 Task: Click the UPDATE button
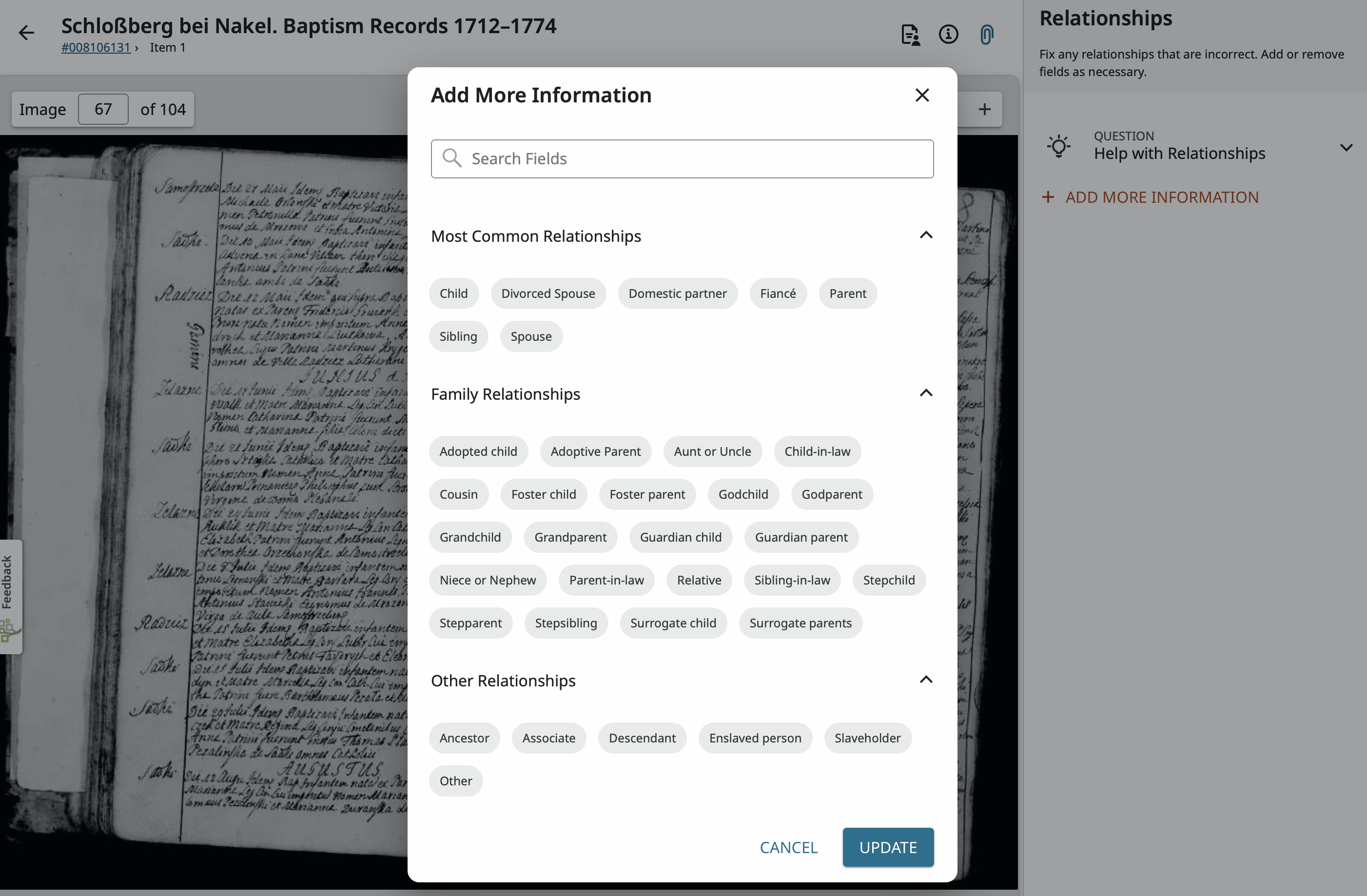887,847
